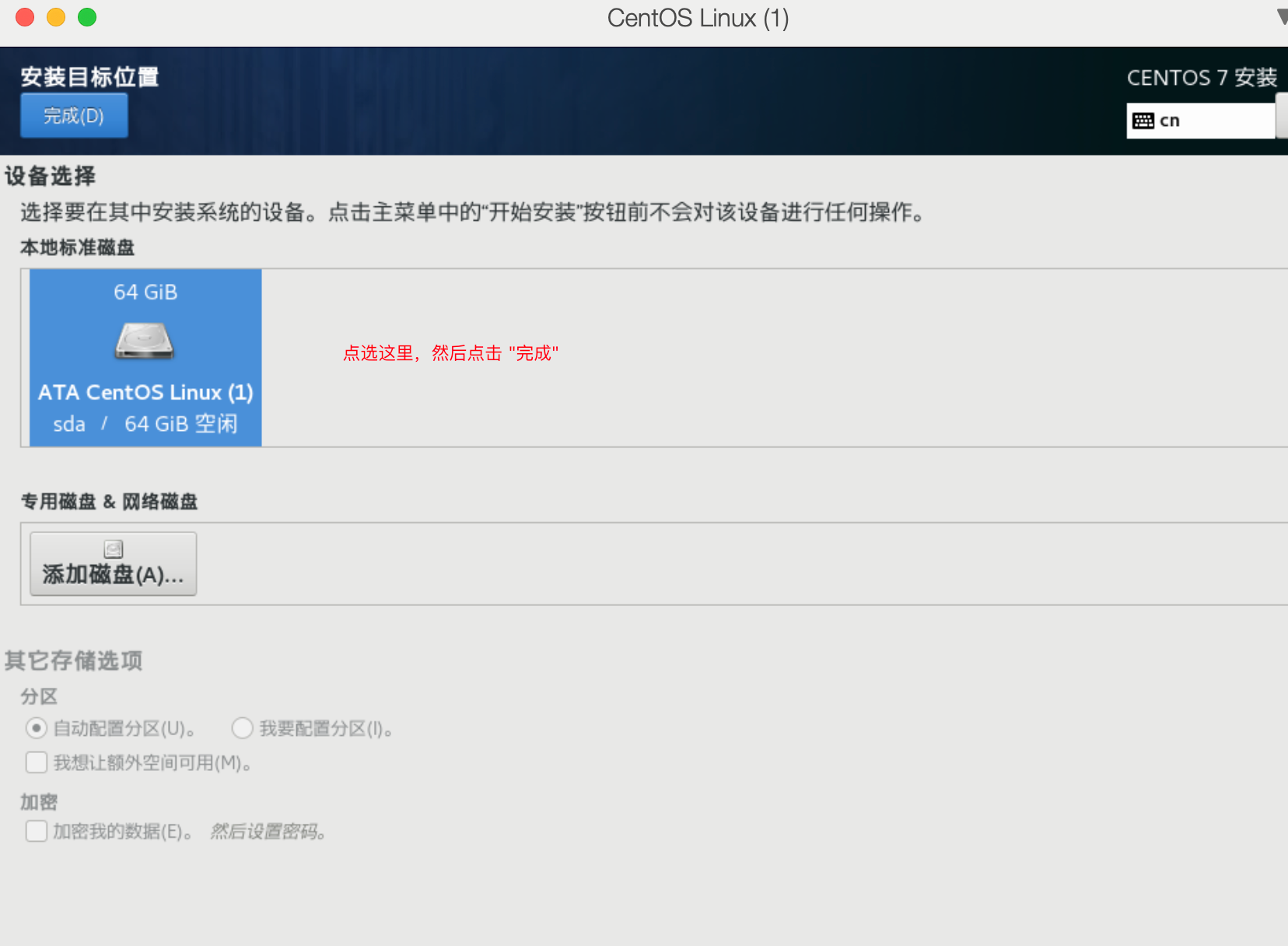The image size is (1288, 946).
Task: Click the CentOS Linux (1) window title
Action: 698,18
